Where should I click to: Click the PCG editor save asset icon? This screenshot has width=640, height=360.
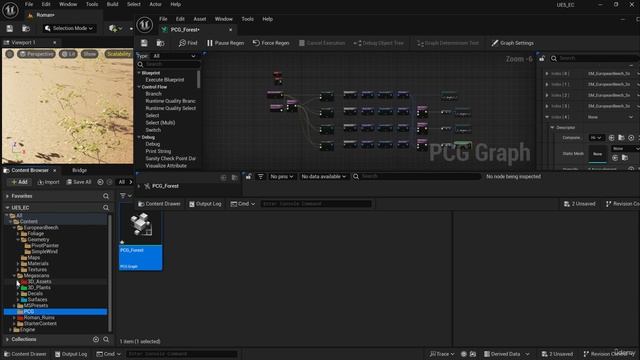(x=144, y=43)
